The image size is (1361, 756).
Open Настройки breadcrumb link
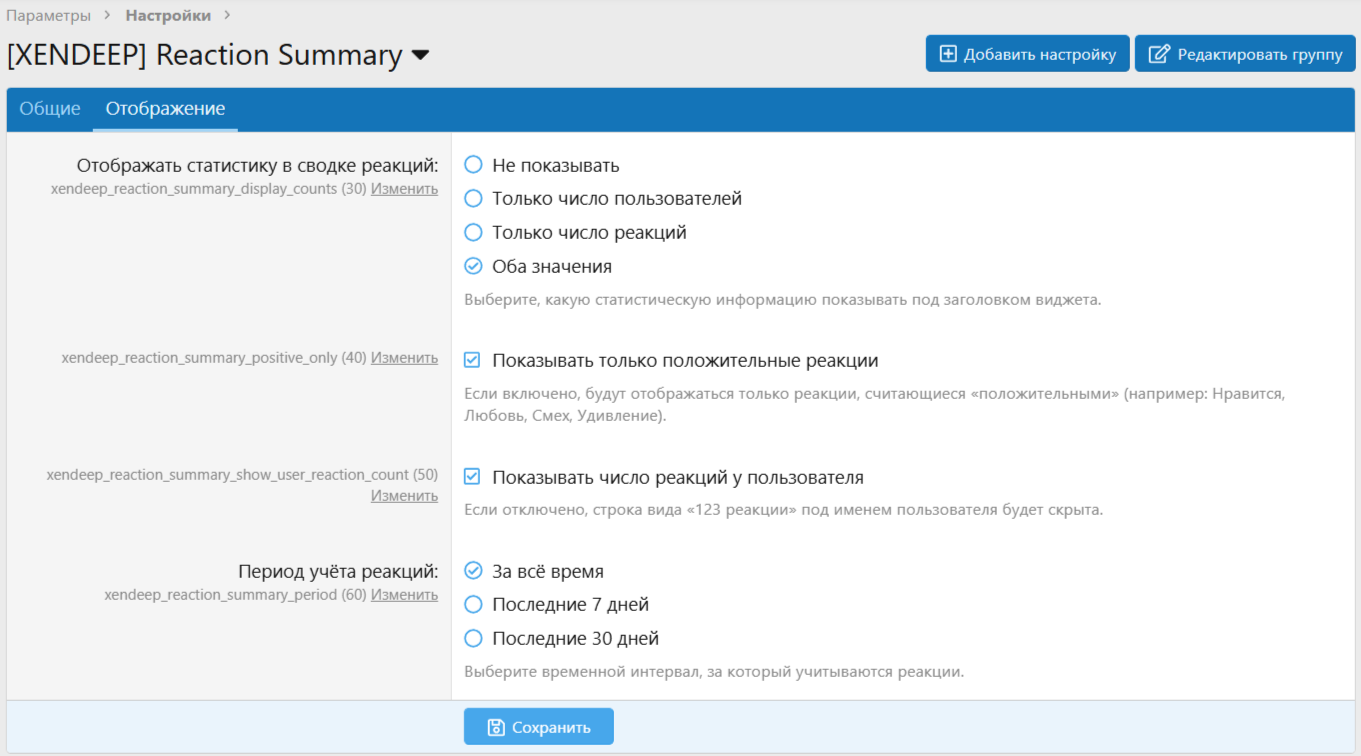tap(168, 16)
